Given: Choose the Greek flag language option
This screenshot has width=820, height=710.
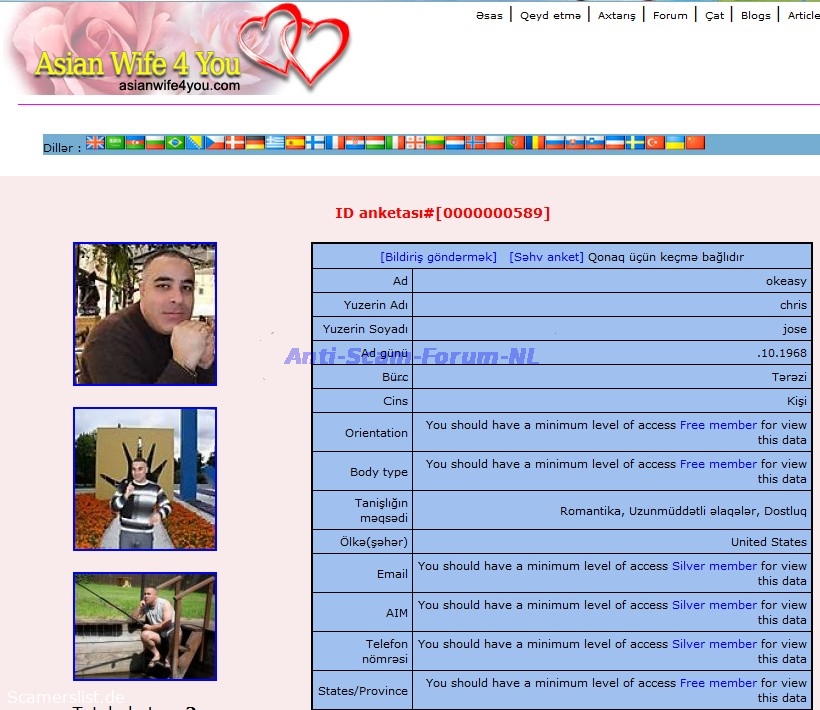Looking at the screenshot, I should pyautogui.click(x=275, y=143).
